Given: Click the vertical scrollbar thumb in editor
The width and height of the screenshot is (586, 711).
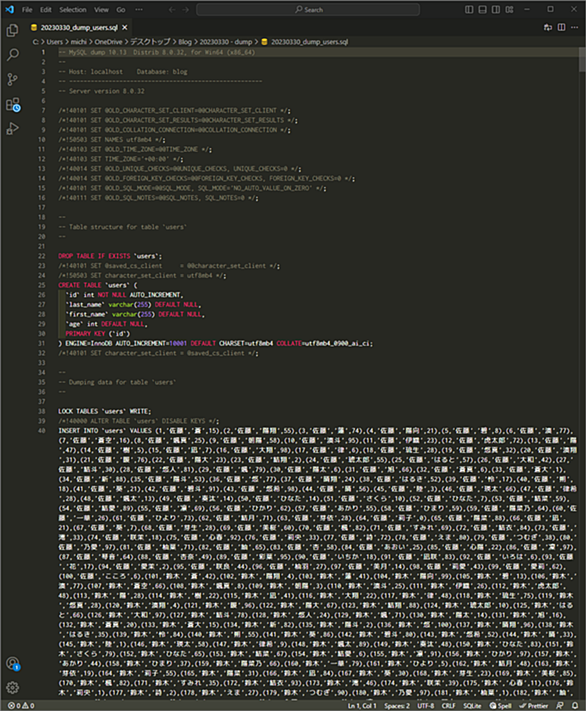Looking at the screenshot, I should click(x=582, y=59).
